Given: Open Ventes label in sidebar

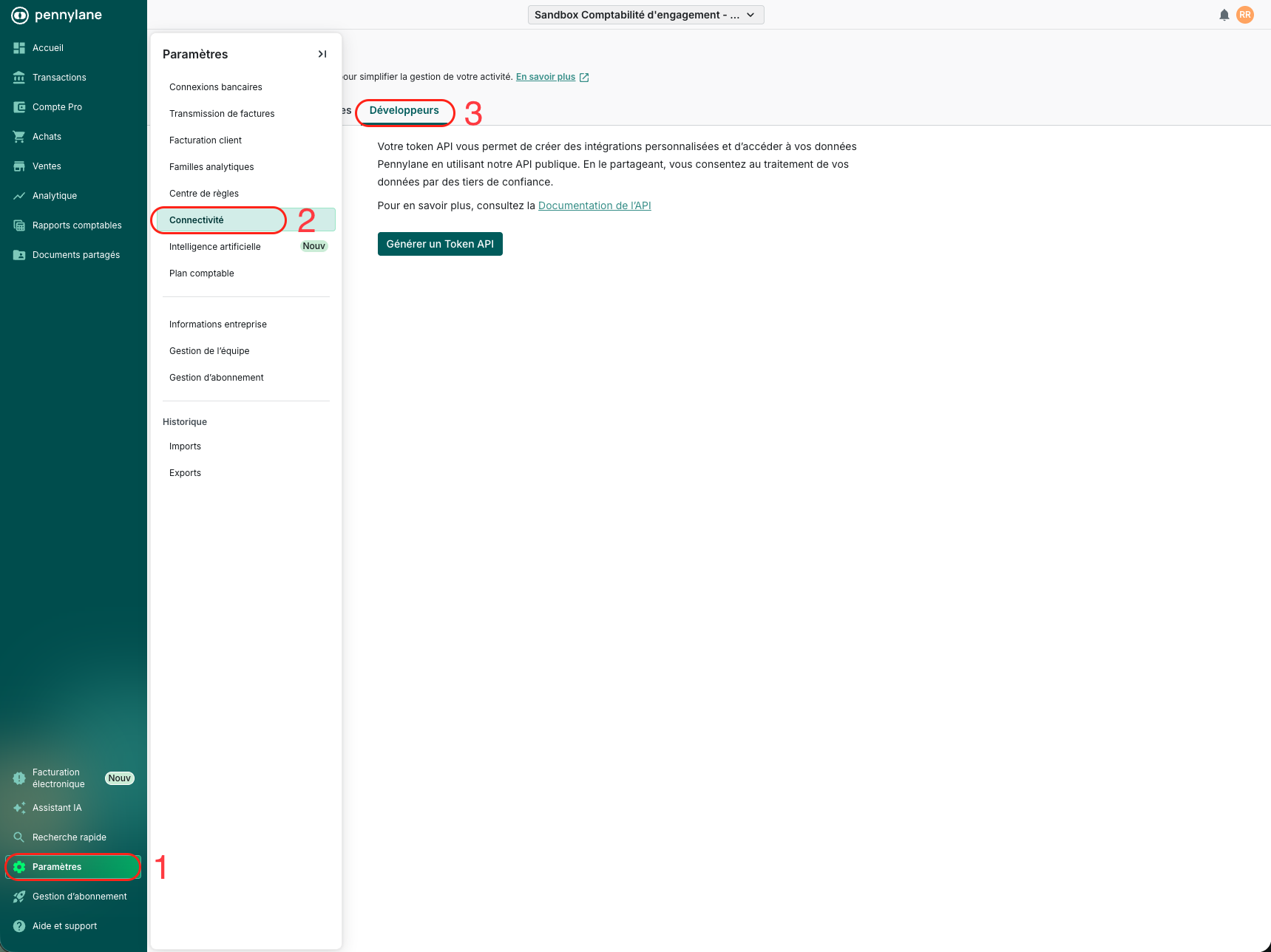Looking at the screenshot, I should coord(47,166).
